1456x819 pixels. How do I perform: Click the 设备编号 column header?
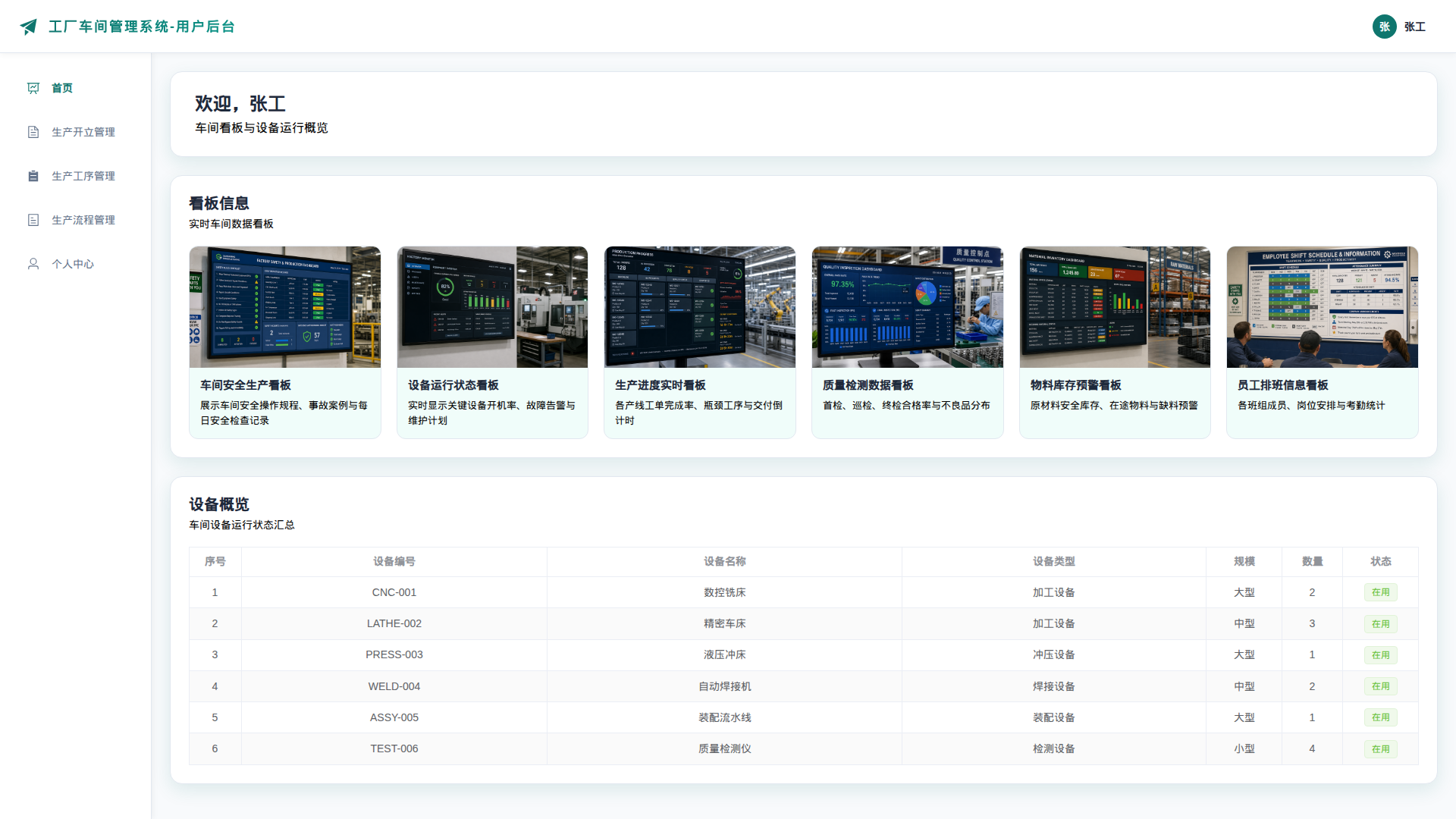click(394, 561)
